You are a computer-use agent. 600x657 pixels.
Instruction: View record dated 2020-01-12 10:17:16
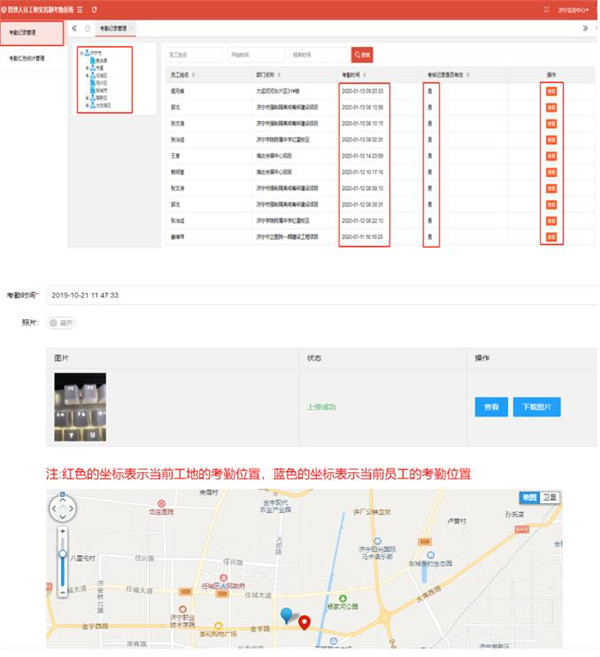pos(551,172)
